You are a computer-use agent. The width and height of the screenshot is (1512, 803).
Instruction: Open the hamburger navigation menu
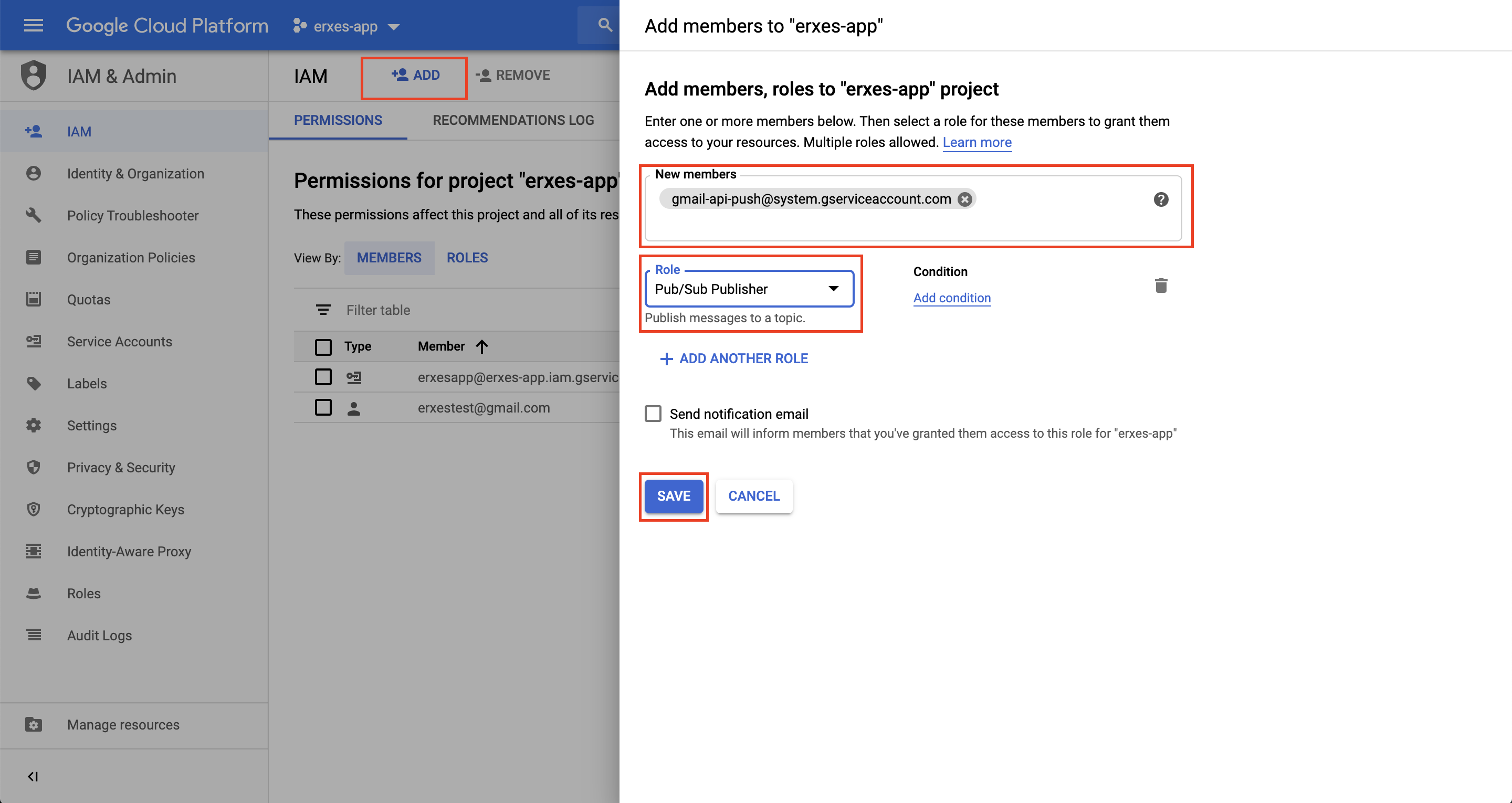(x=34, y=25)
